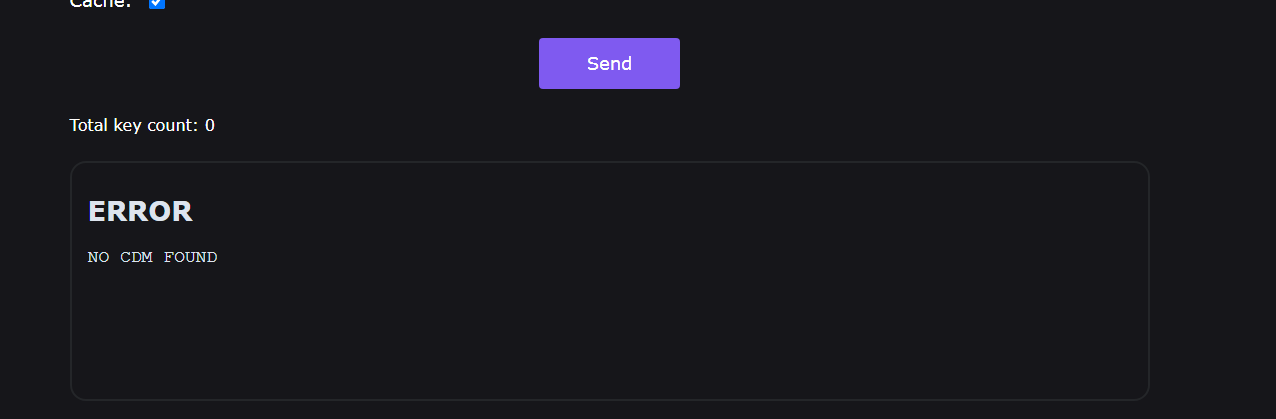
Task: Click the 0 value after key count
Action: [x=210, y=125]
